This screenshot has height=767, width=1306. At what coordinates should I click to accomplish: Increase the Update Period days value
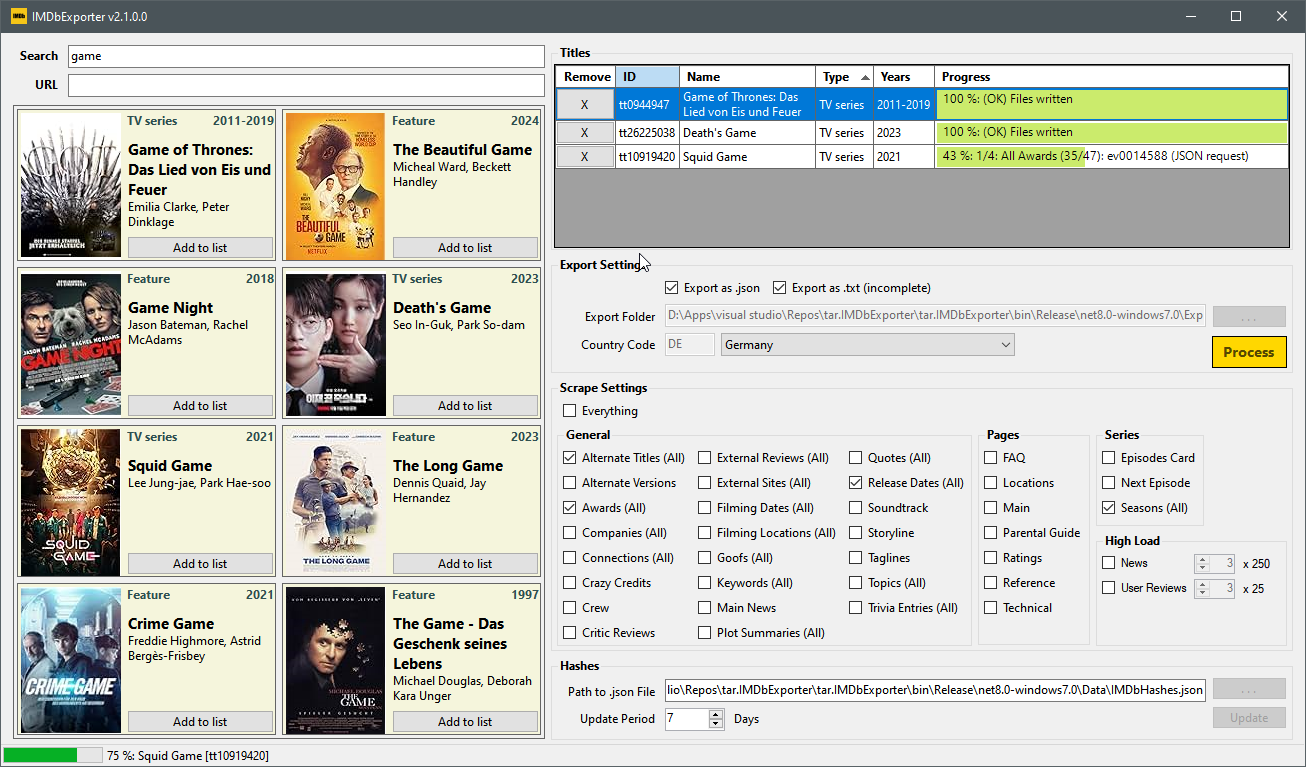(x=716, y=714)
